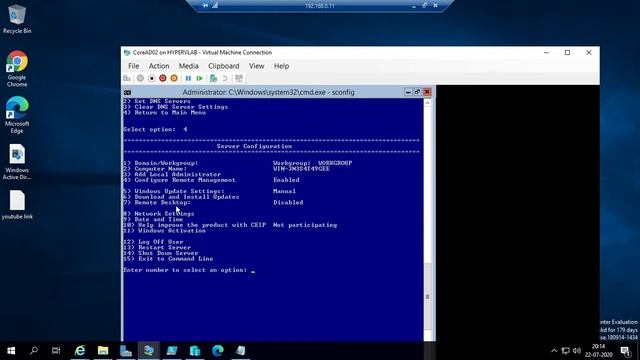Click the cmd.exe title bar system icon
This screenshot has width=640, height=360.
[x=128, y=92]
